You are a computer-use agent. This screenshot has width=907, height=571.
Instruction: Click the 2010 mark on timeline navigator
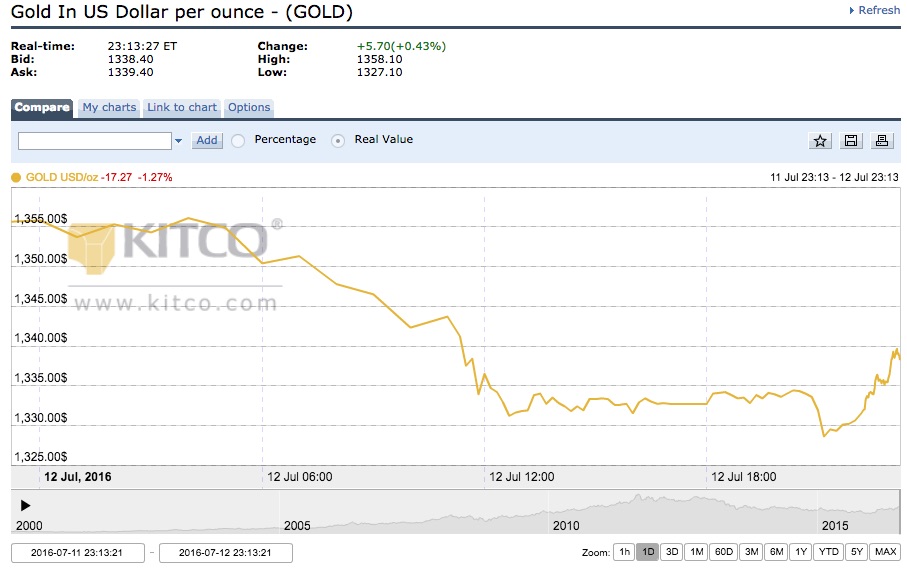(x=565, y=525)
